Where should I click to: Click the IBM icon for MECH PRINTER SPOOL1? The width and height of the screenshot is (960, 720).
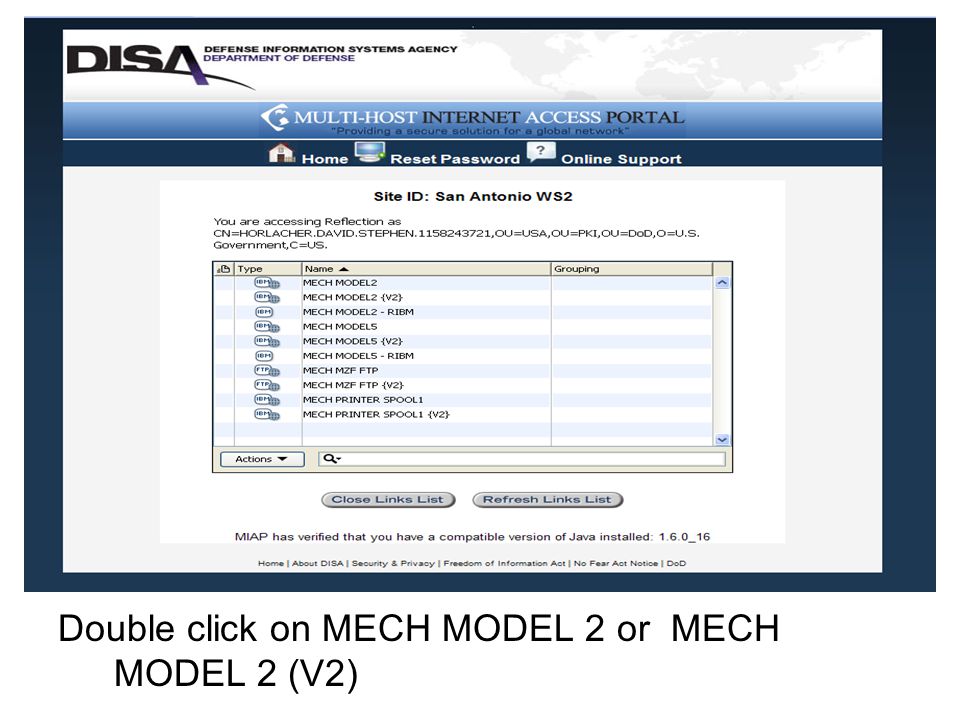[x=267, y=400]
